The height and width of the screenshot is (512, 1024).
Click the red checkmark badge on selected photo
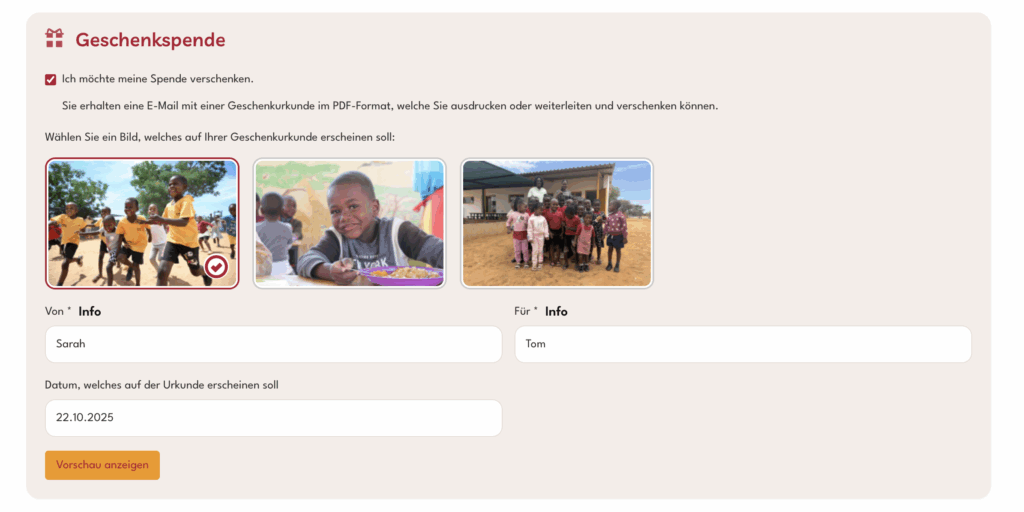coord(216,266)
